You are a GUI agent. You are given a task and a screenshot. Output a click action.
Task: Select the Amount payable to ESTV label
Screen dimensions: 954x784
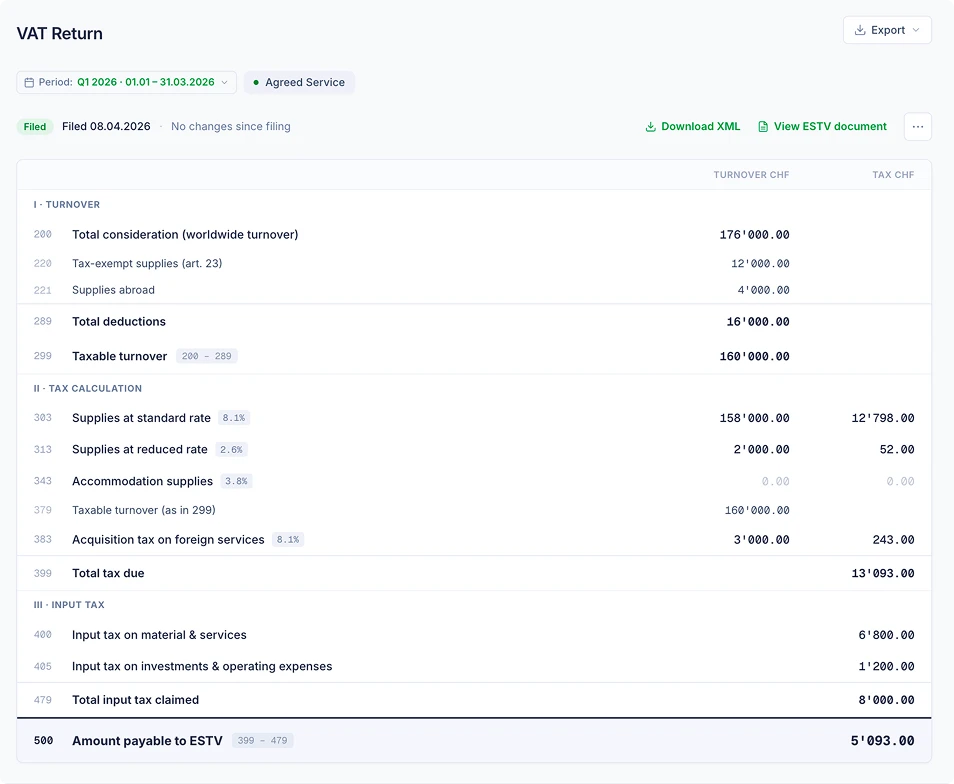pos(147,741)
